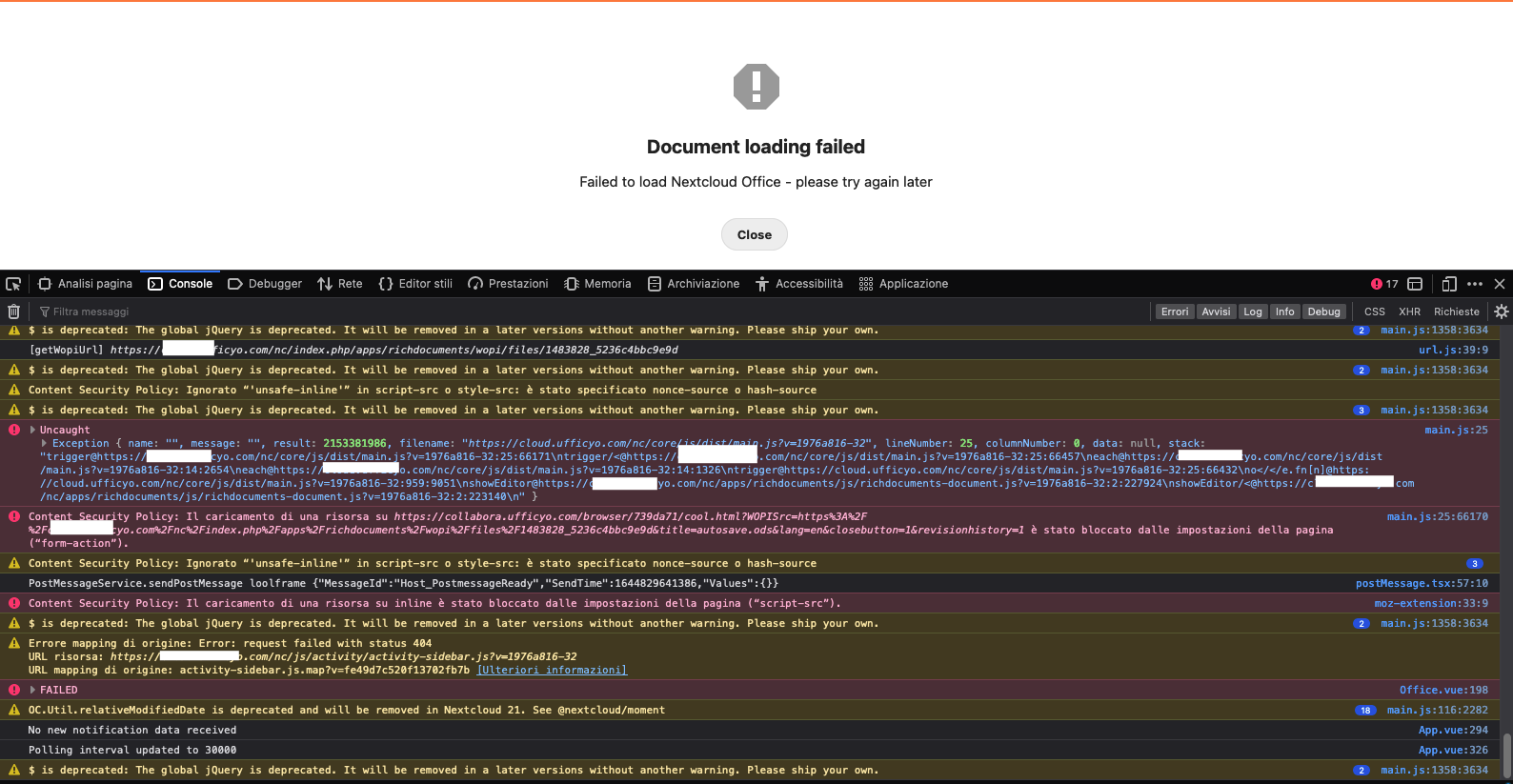This screenshot has height=784, width=1513.
Task: Open the Applicazione tab
Action: [903, 284]
